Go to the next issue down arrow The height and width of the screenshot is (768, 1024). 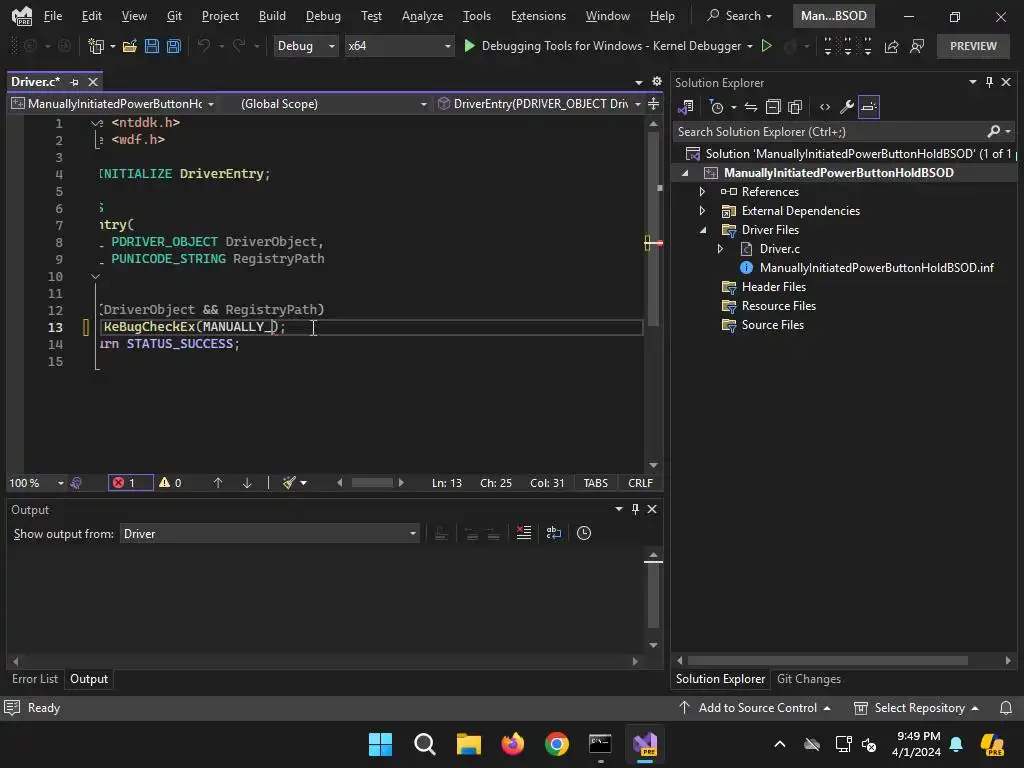pyautogui.click(x=247, y=483)
